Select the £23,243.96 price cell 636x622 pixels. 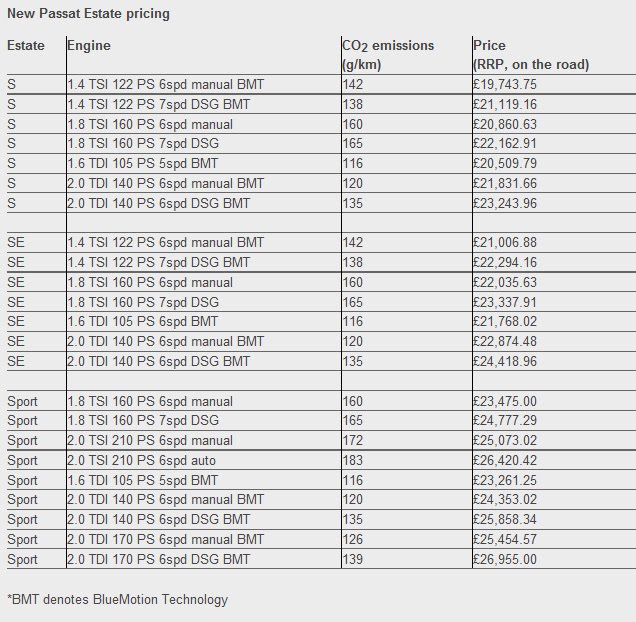click(505, 203)
